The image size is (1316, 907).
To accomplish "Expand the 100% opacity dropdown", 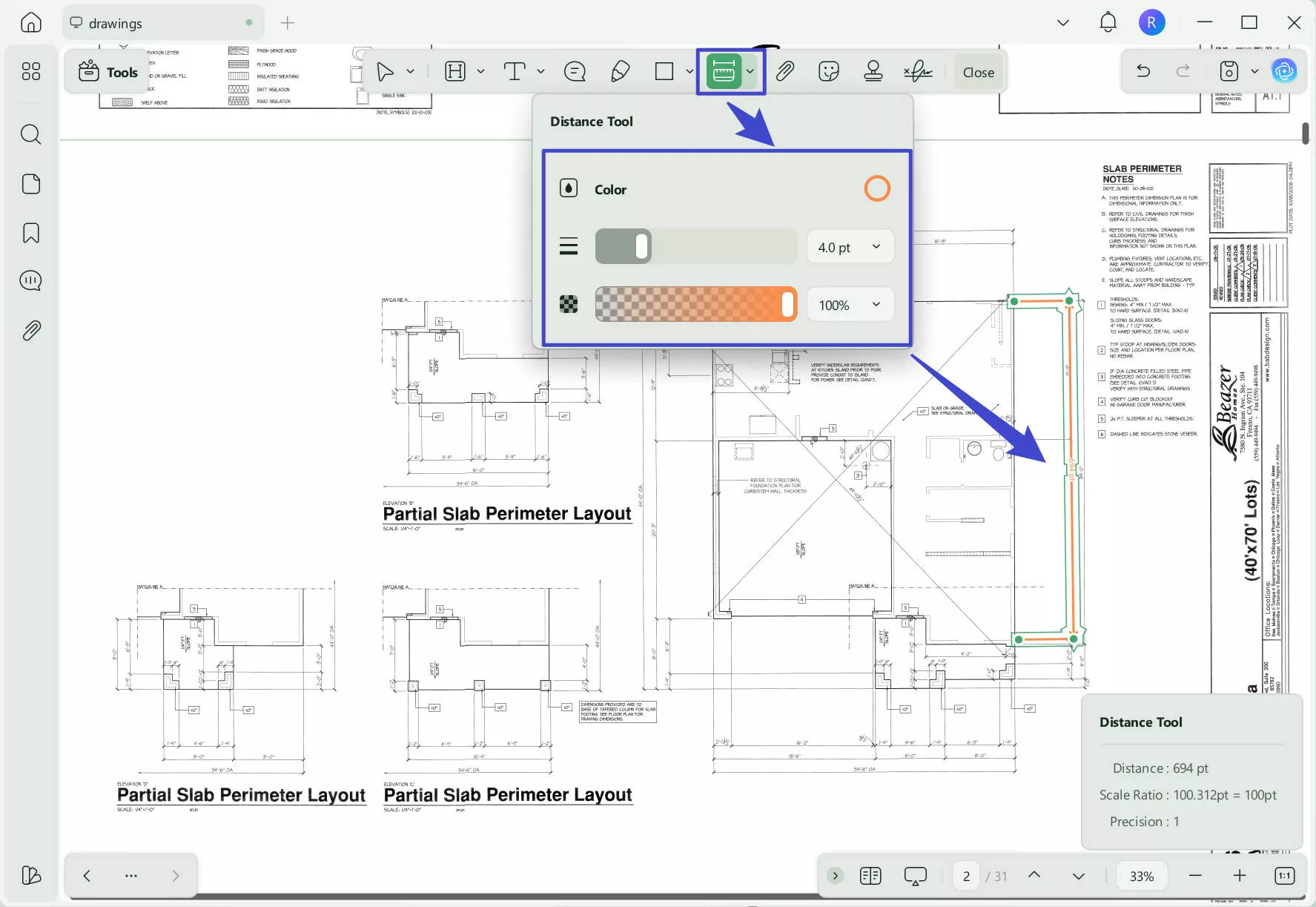I will [x=850, y=304].
